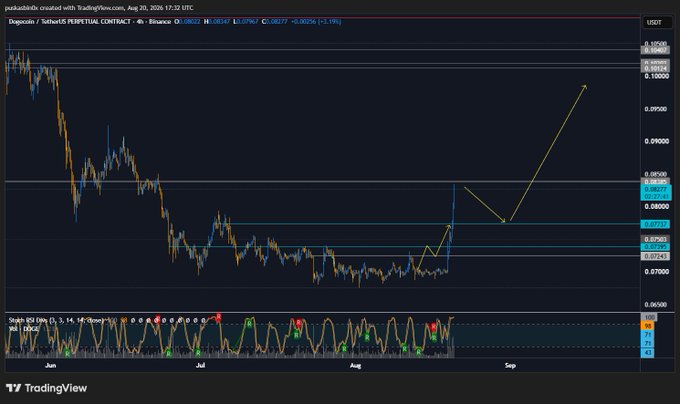Click the high value H0.08347

(x=217, y=21)
